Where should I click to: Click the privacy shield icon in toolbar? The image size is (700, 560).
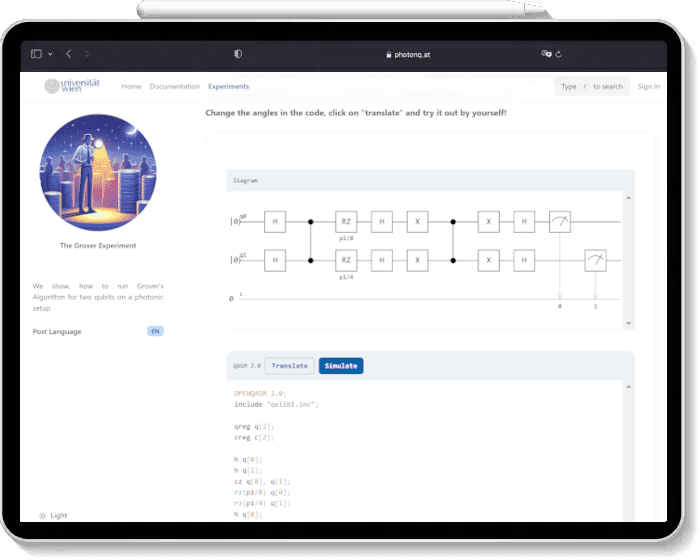pyautogui.click(x=238, y=54)
